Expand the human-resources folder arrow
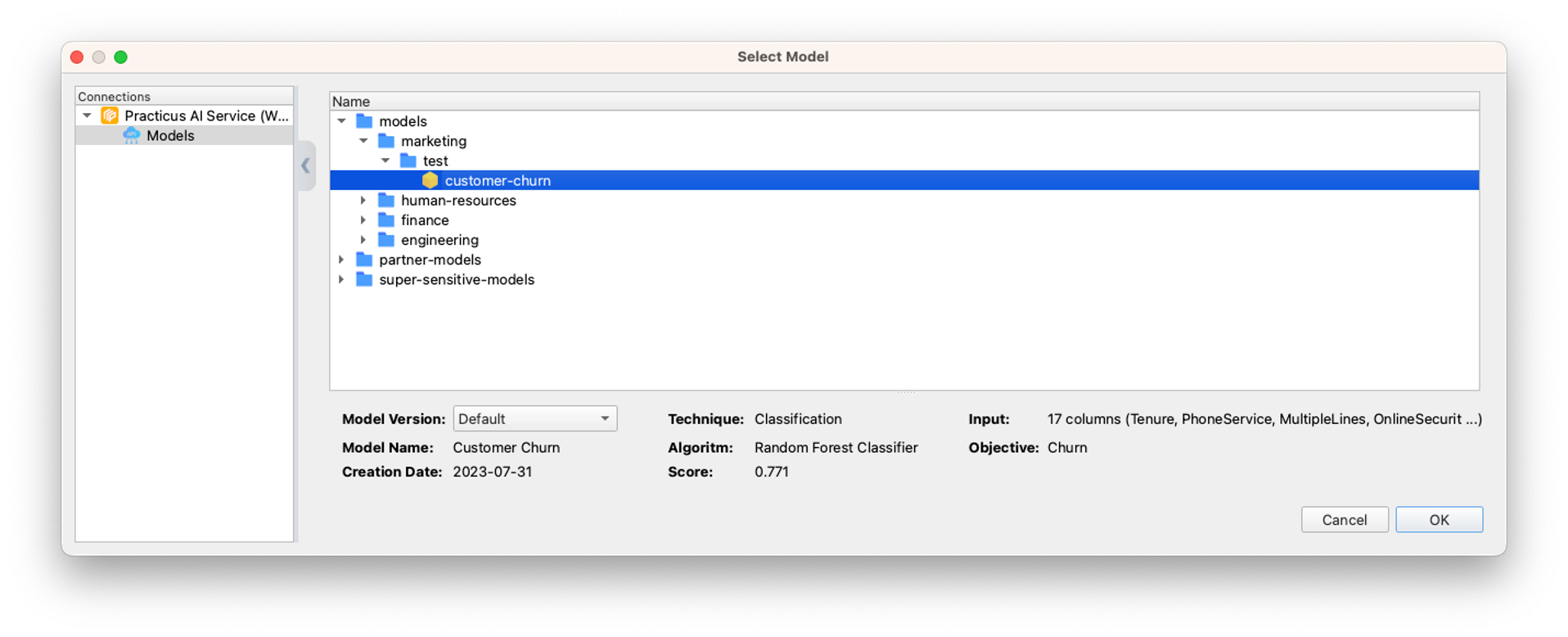The height and width of the screenshot is (637, 1568). tap(363, 201)
